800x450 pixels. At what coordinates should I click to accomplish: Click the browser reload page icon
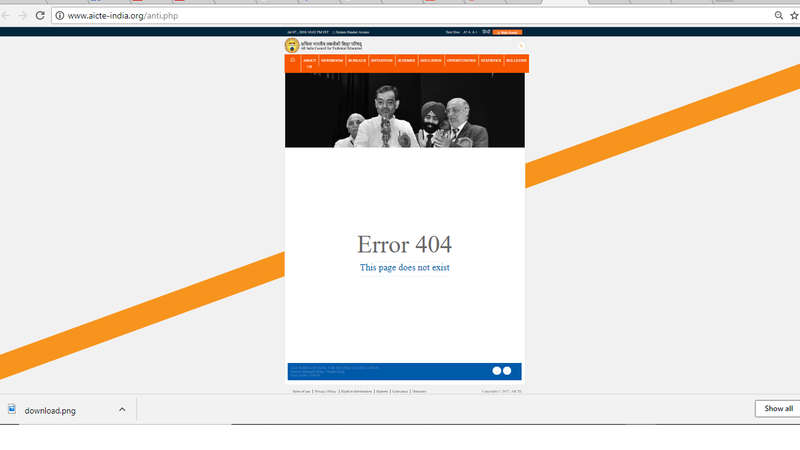point(40,15)
